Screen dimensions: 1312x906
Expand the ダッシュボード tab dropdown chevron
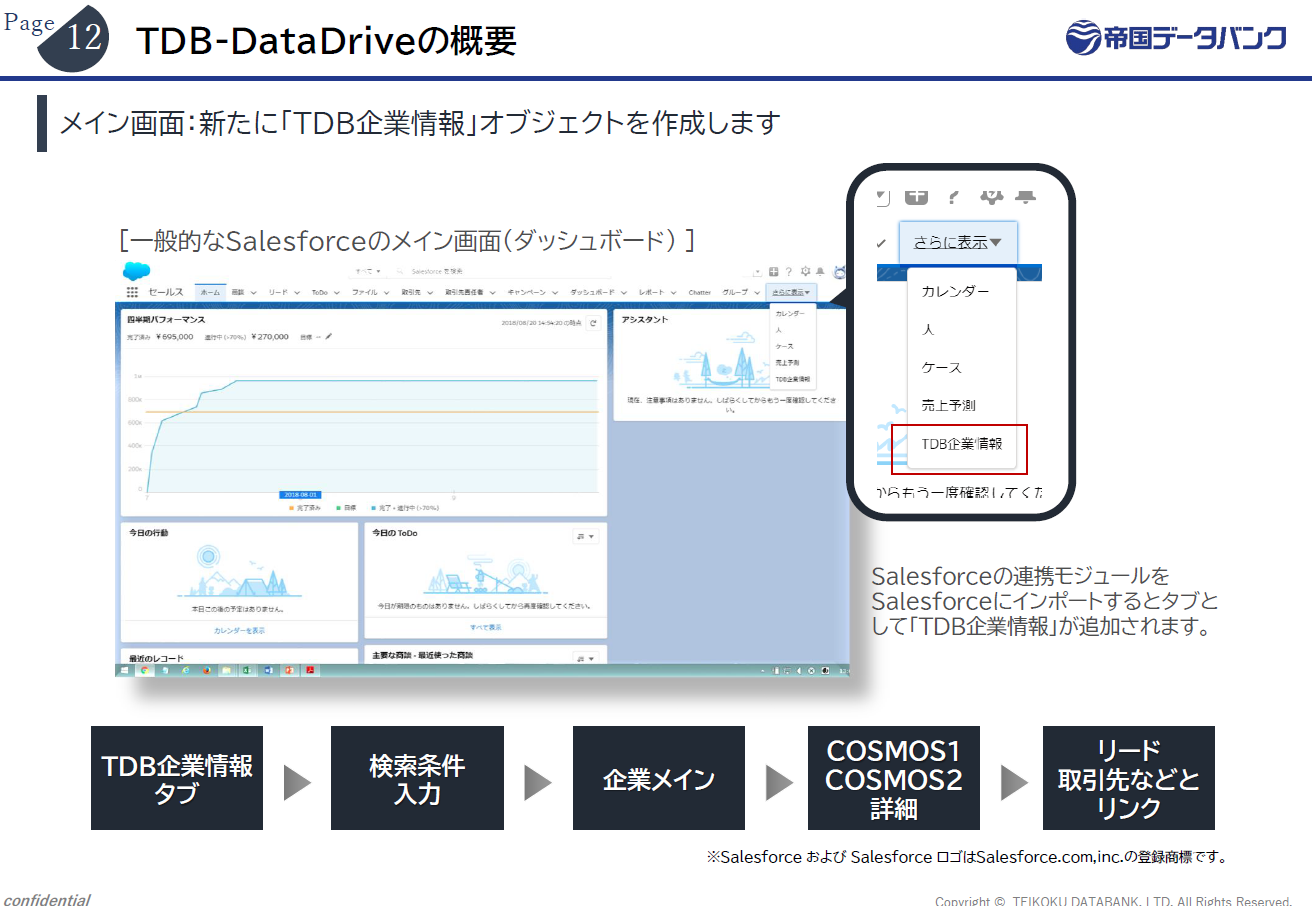(x=623, y=293)
